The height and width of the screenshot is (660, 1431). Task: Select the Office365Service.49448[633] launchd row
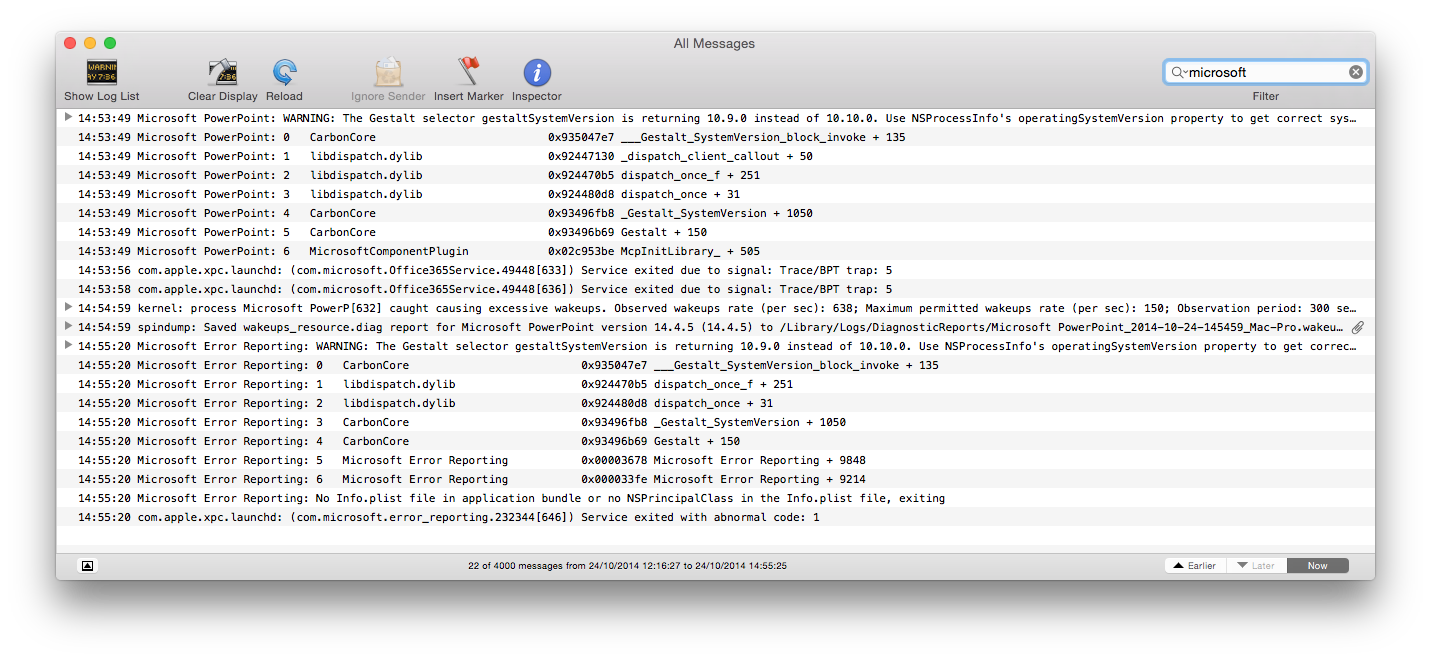point(715,270)
